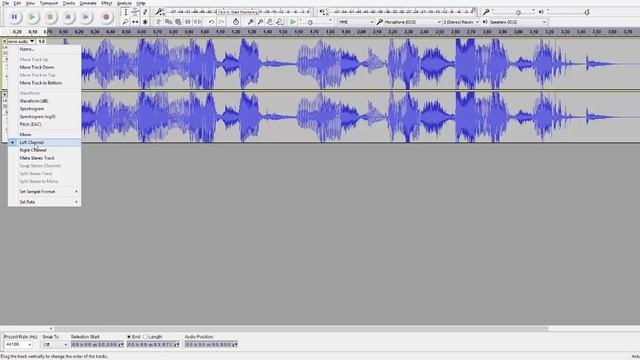Open the Snap To dropdown

coord(55,344)
